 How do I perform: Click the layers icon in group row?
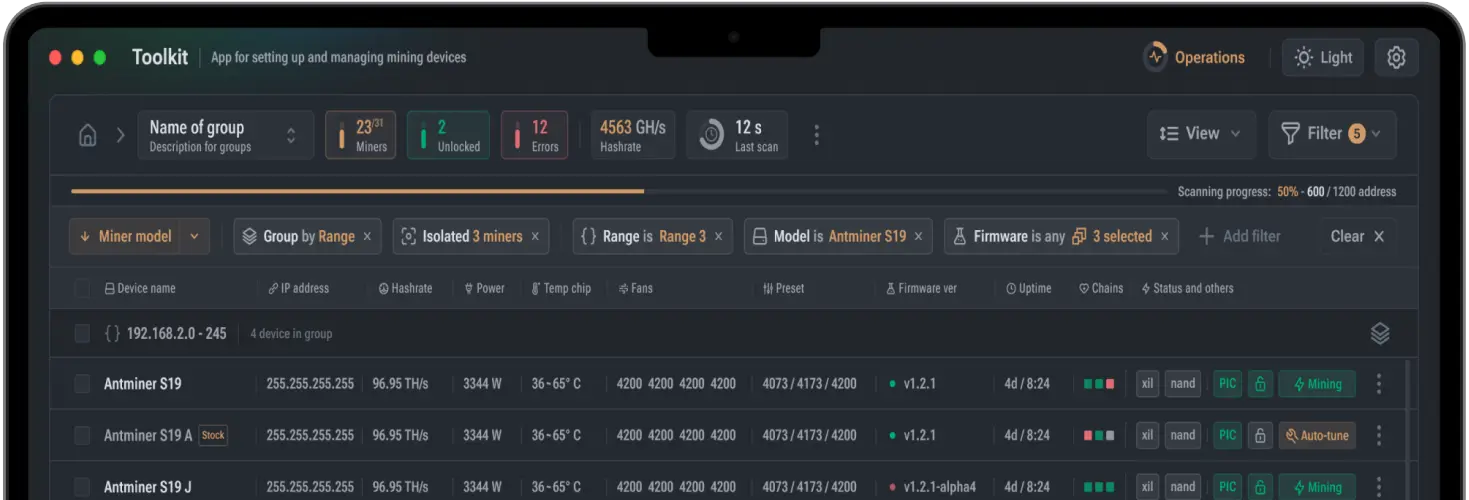(1380, 334)
